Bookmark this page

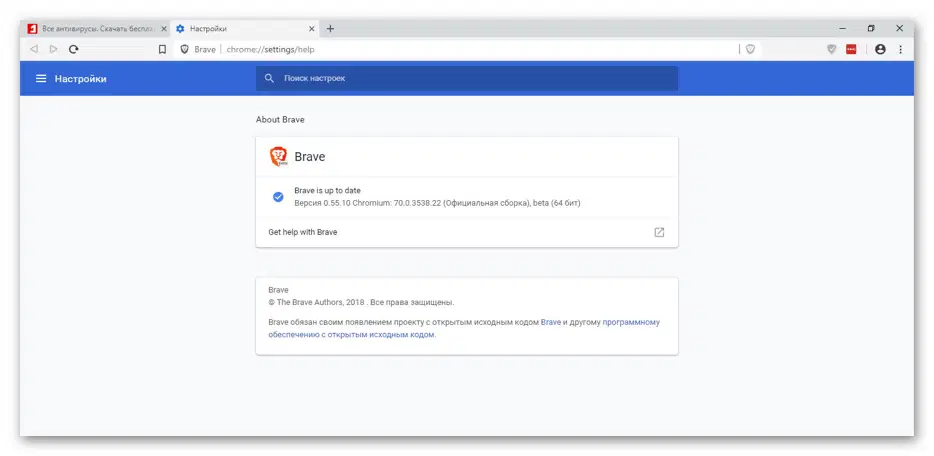click(162, 49)
